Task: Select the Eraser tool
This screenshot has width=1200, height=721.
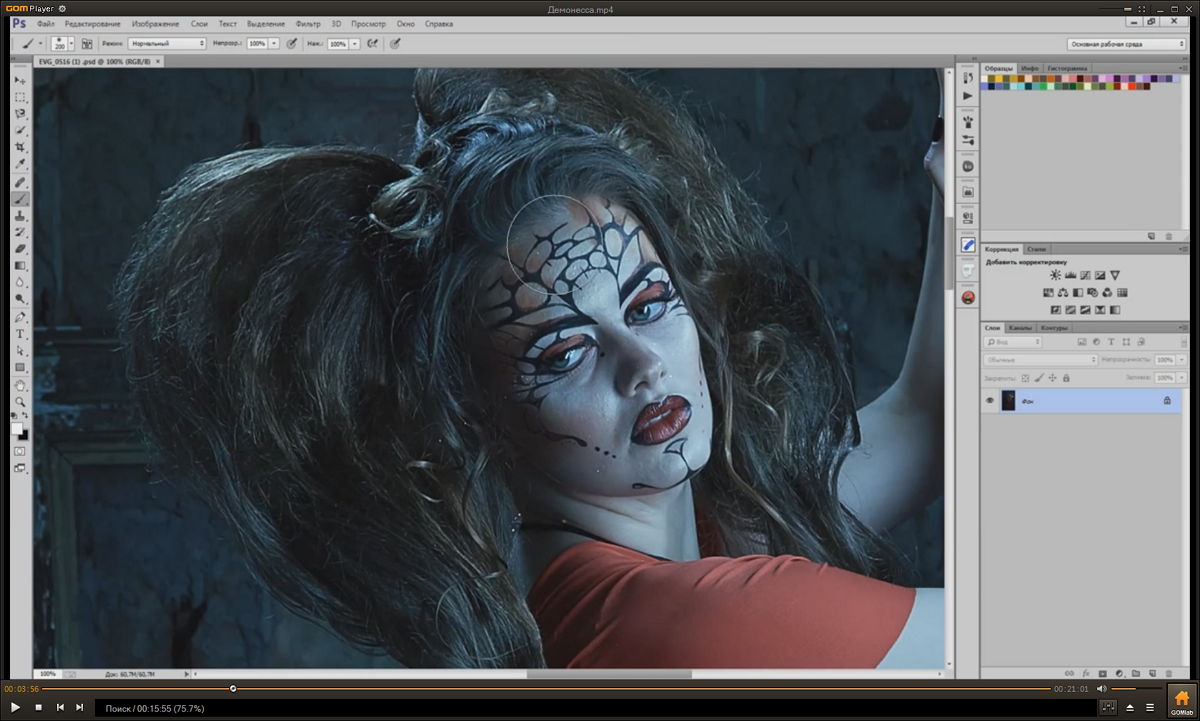Action: (x=20, y=249)
